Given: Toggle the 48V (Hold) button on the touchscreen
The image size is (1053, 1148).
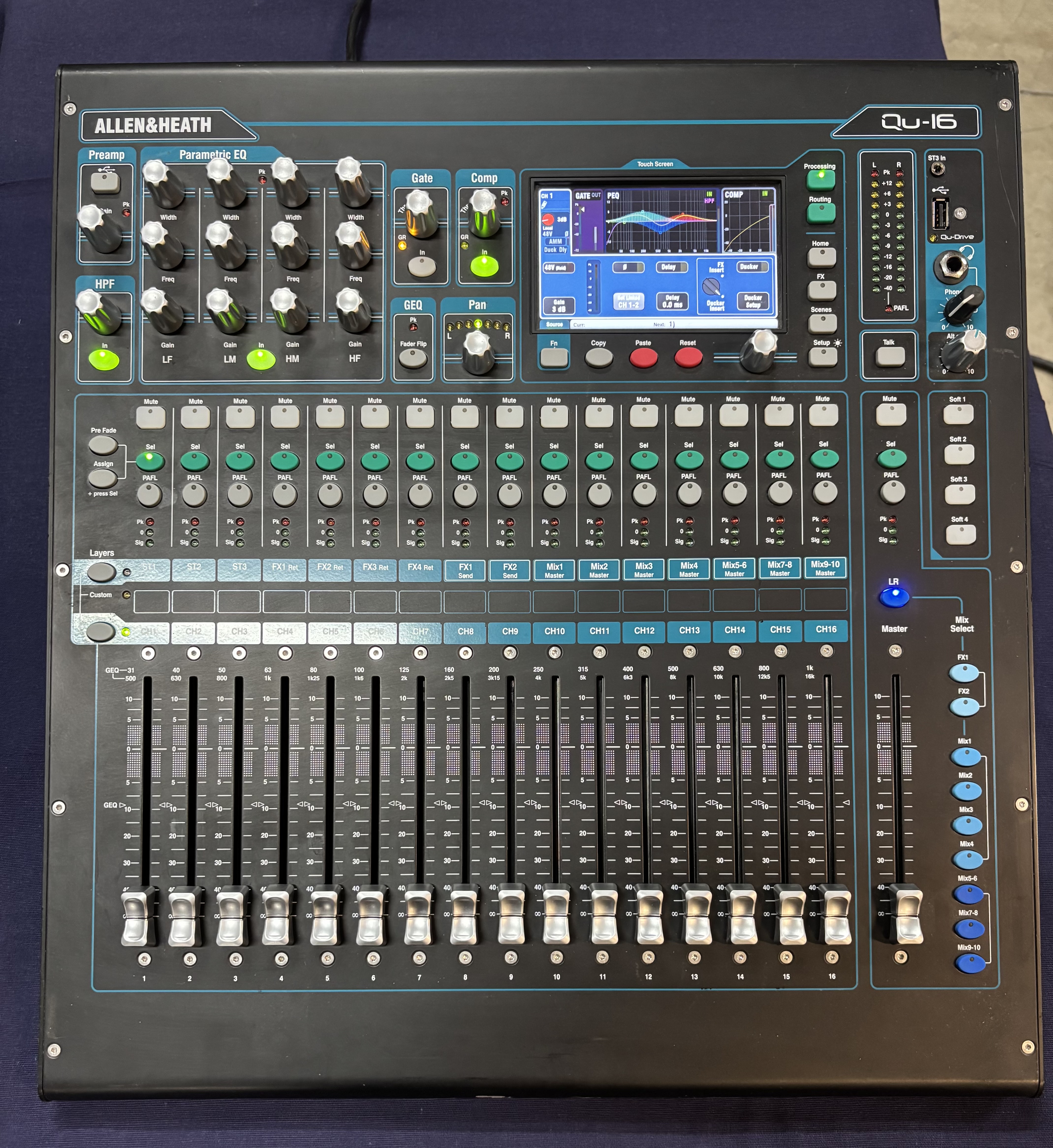Looking at the screenshot, I should click(558, 267).
